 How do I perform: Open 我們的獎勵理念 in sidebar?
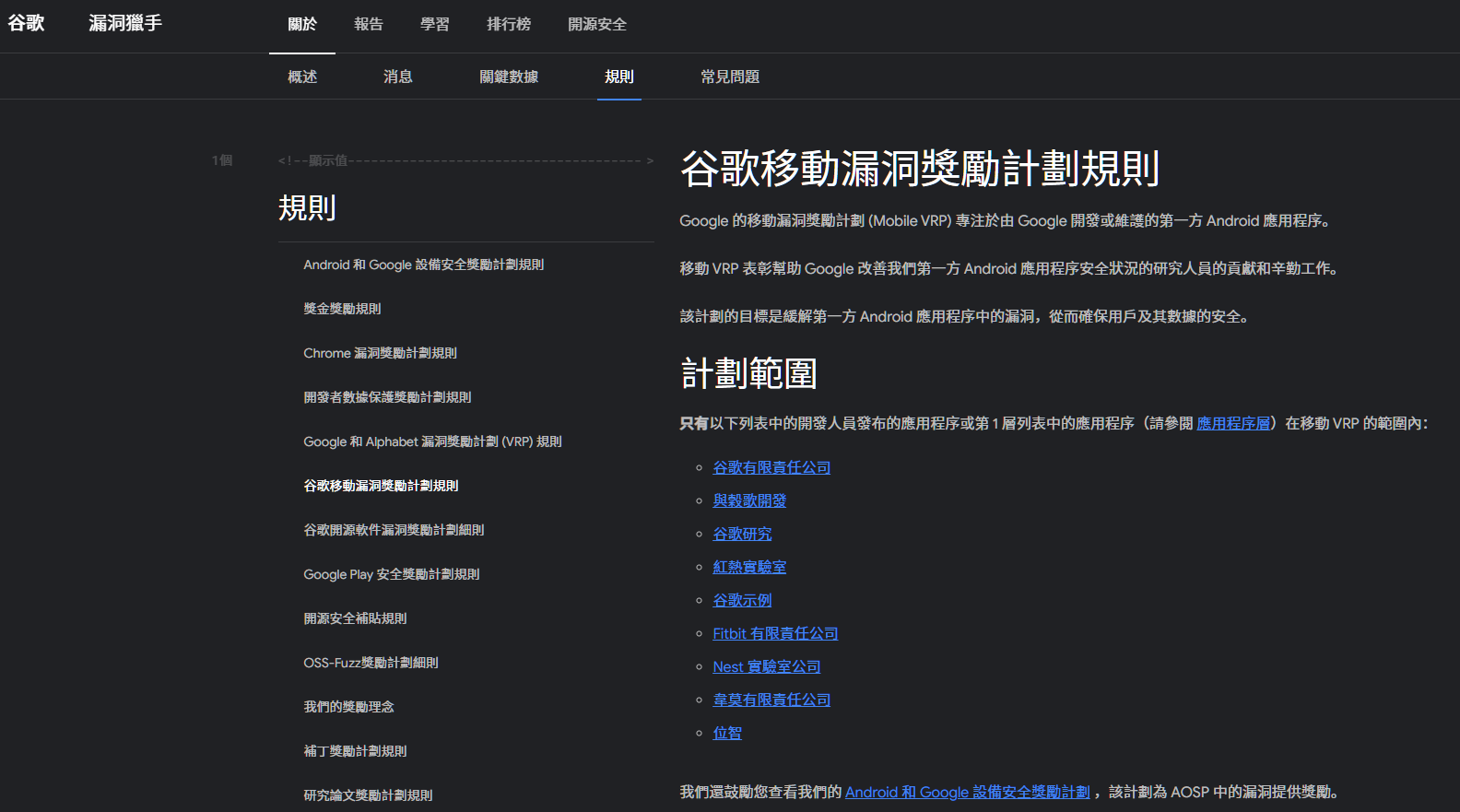coord(348,707)
